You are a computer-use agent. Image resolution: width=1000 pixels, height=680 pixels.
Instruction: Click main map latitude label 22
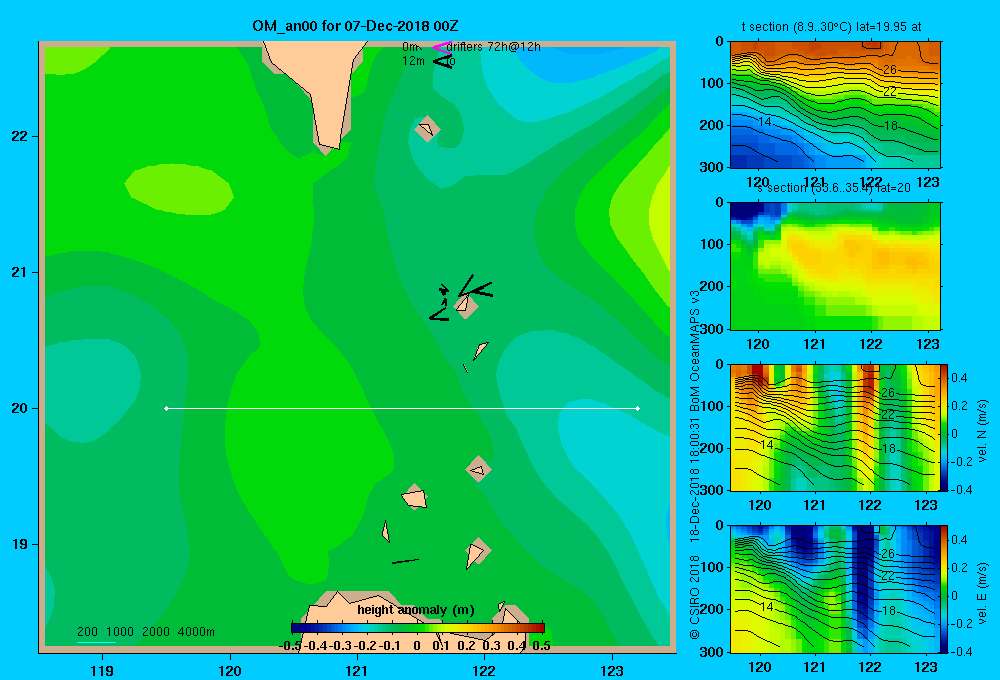coord(20,136)
